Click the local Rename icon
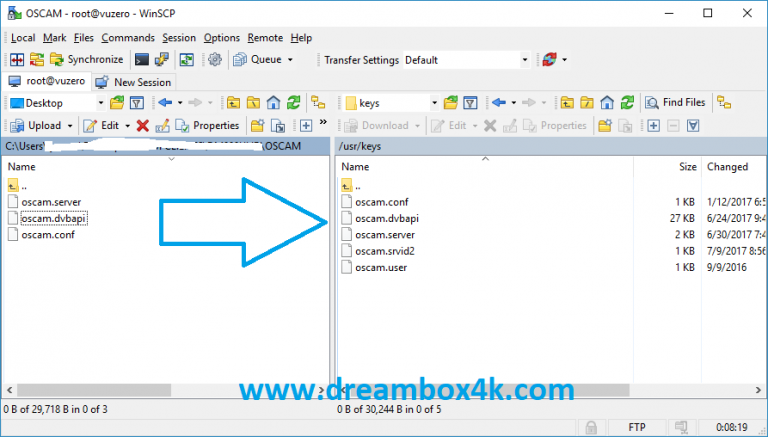768x437 pixels. (162, 126)
